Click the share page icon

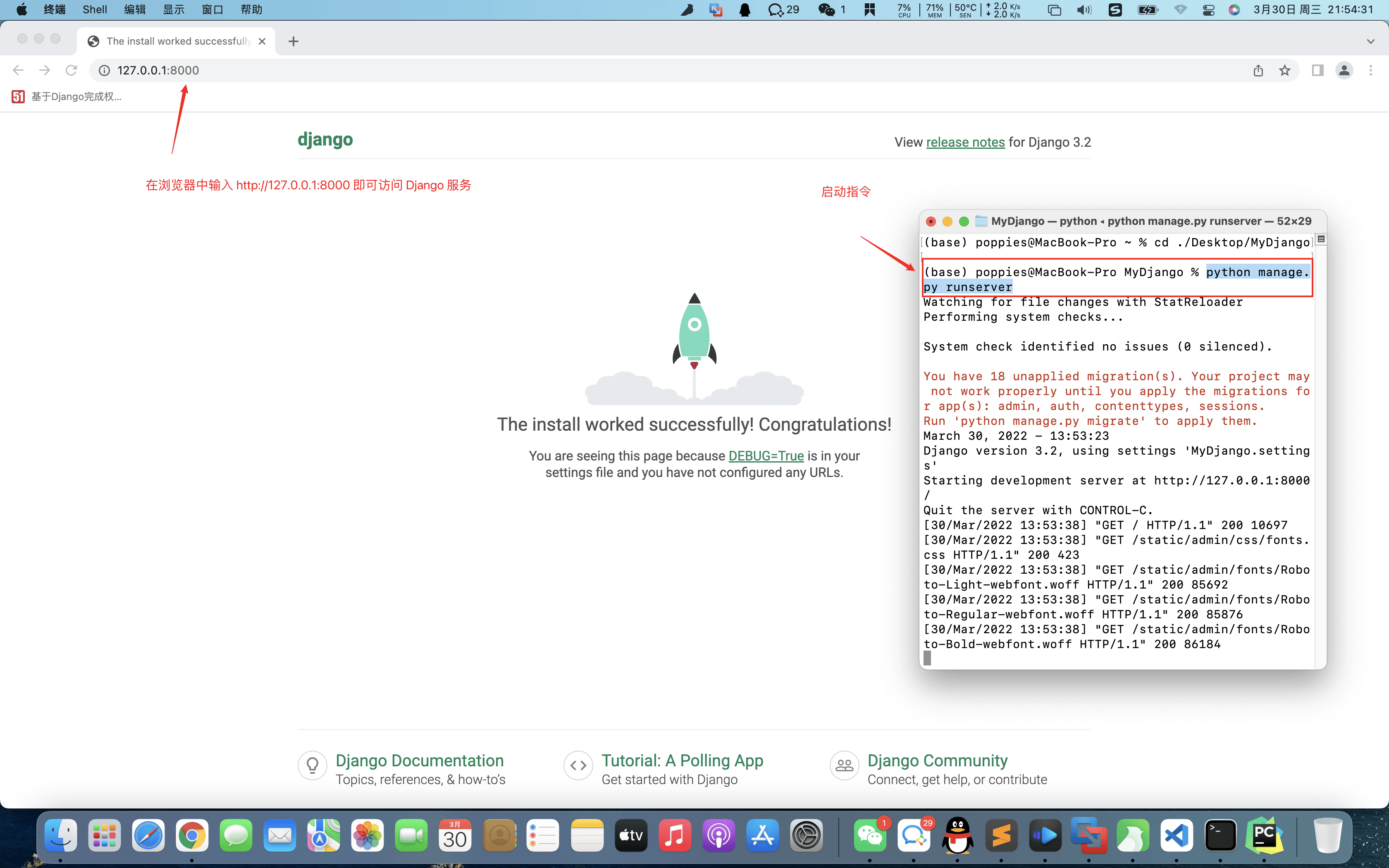(1258, 70)
